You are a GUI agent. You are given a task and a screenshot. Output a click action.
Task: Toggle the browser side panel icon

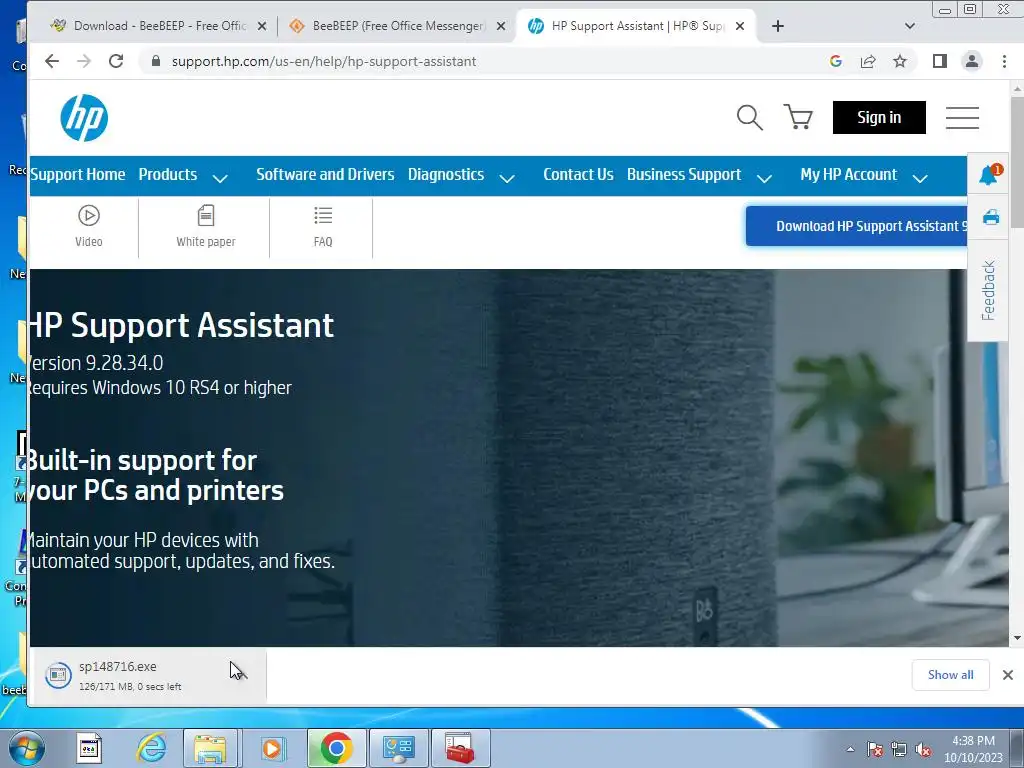pyautogui.click(x=940, y=61)
